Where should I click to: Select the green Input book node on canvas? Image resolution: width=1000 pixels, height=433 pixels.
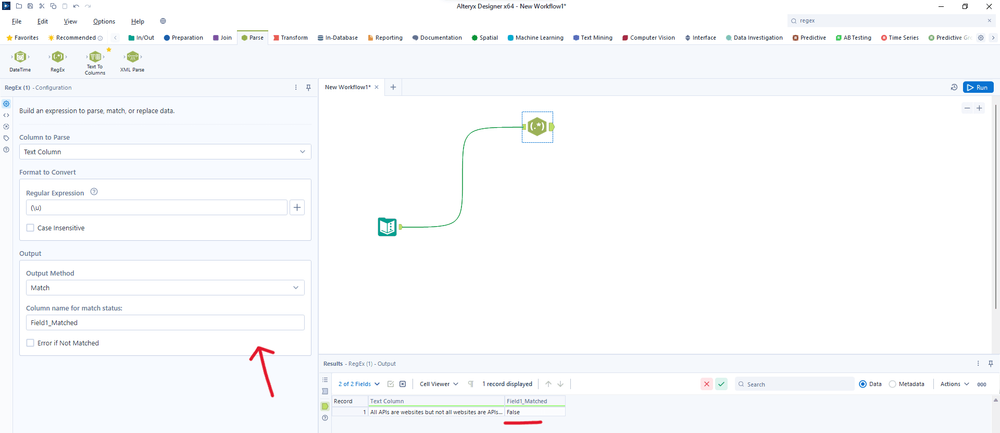click(x=388, y=226)
